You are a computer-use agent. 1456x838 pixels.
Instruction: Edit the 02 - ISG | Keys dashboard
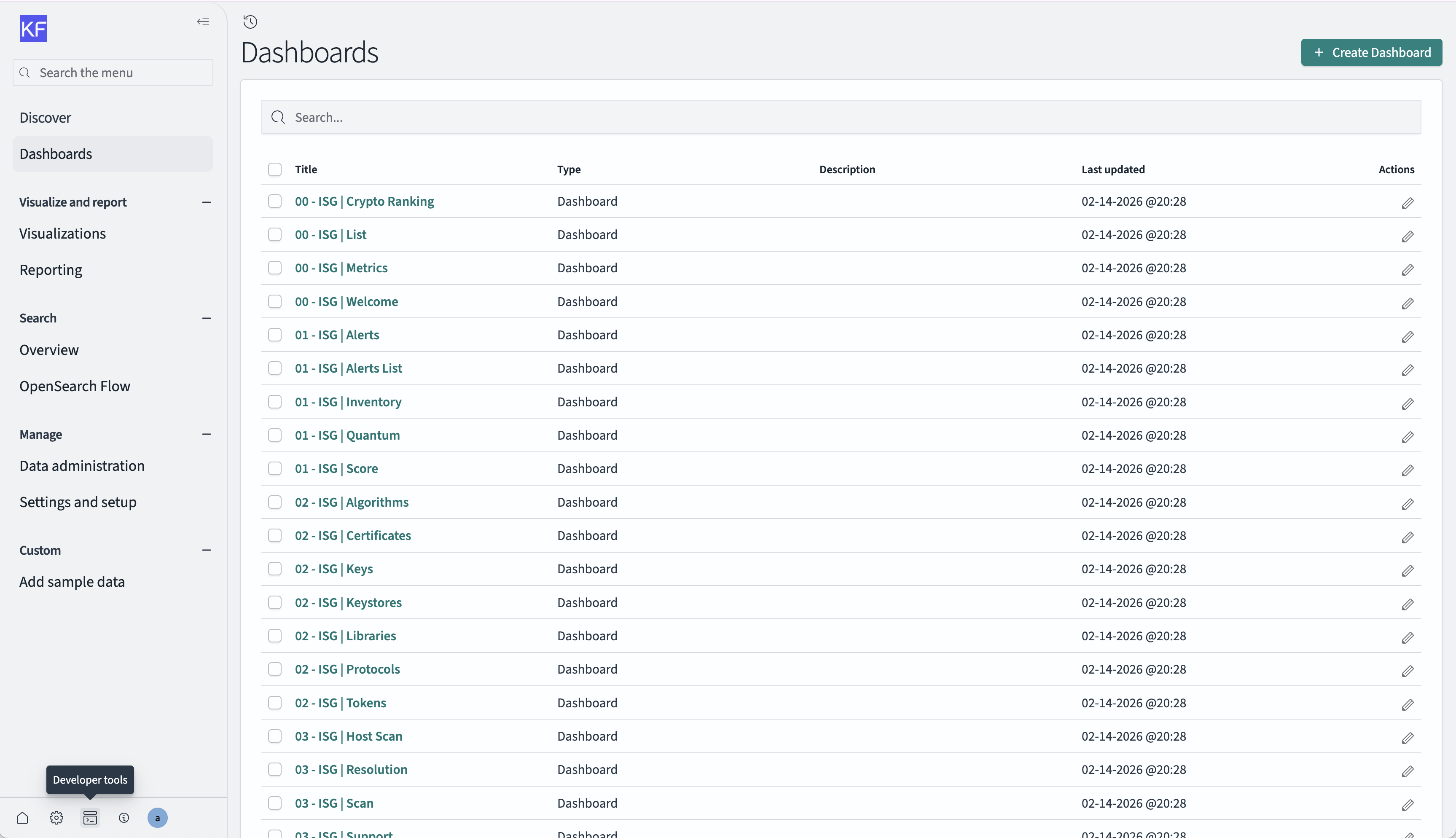(x=1407, y=570)
